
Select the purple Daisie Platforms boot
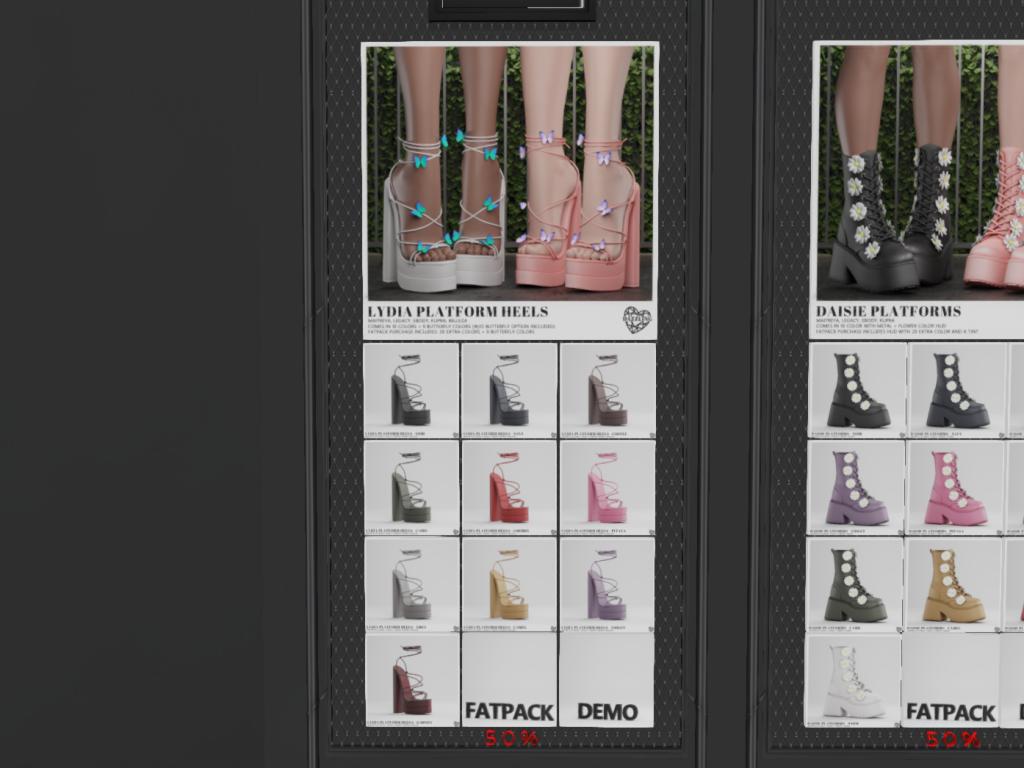coord(855,487)
